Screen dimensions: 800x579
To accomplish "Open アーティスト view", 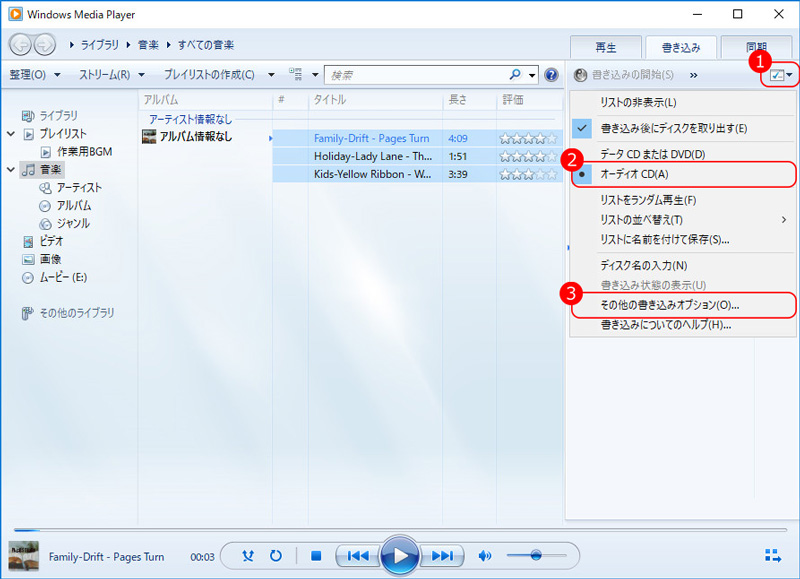I will [x=71, y=188].
